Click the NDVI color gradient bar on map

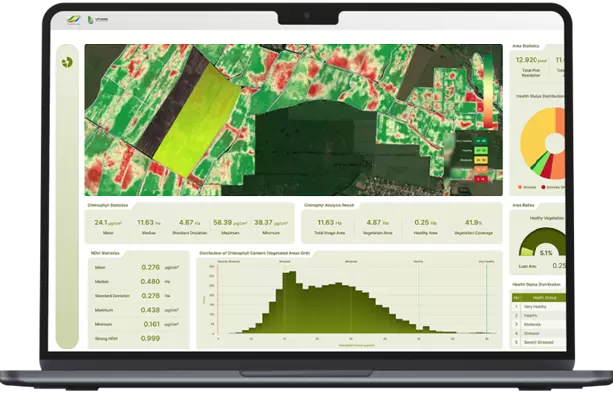tap(488, 91)
